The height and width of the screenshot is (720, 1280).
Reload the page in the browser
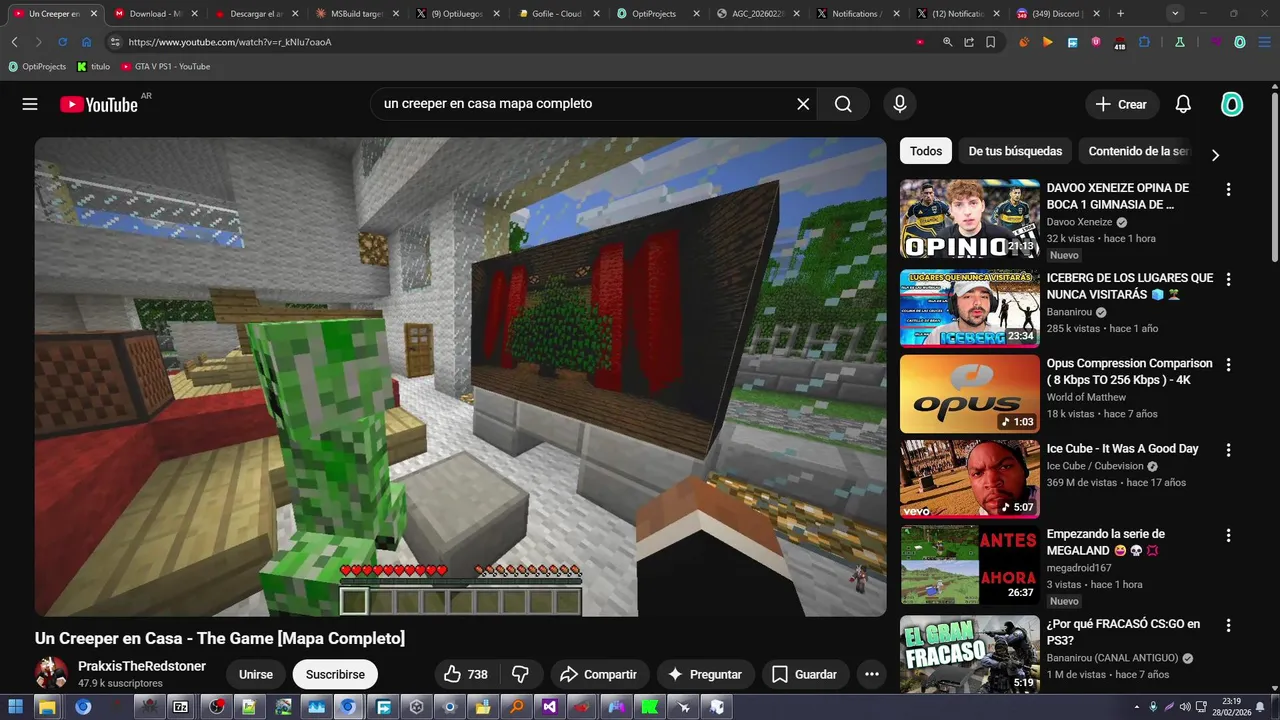click(x=62, y=42)
